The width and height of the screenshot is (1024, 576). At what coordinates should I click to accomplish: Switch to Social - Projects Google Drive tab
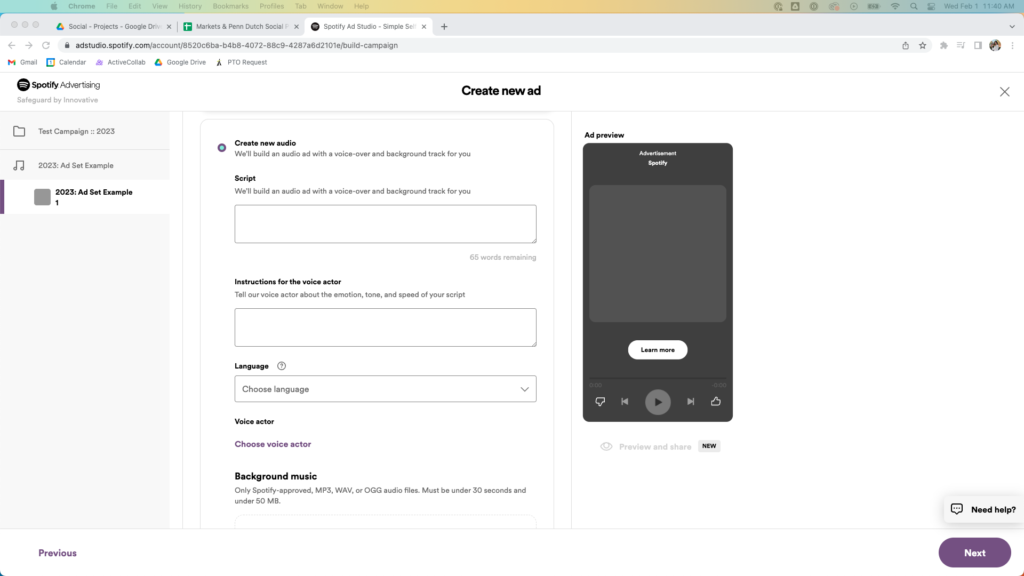[x=114, y=27]
